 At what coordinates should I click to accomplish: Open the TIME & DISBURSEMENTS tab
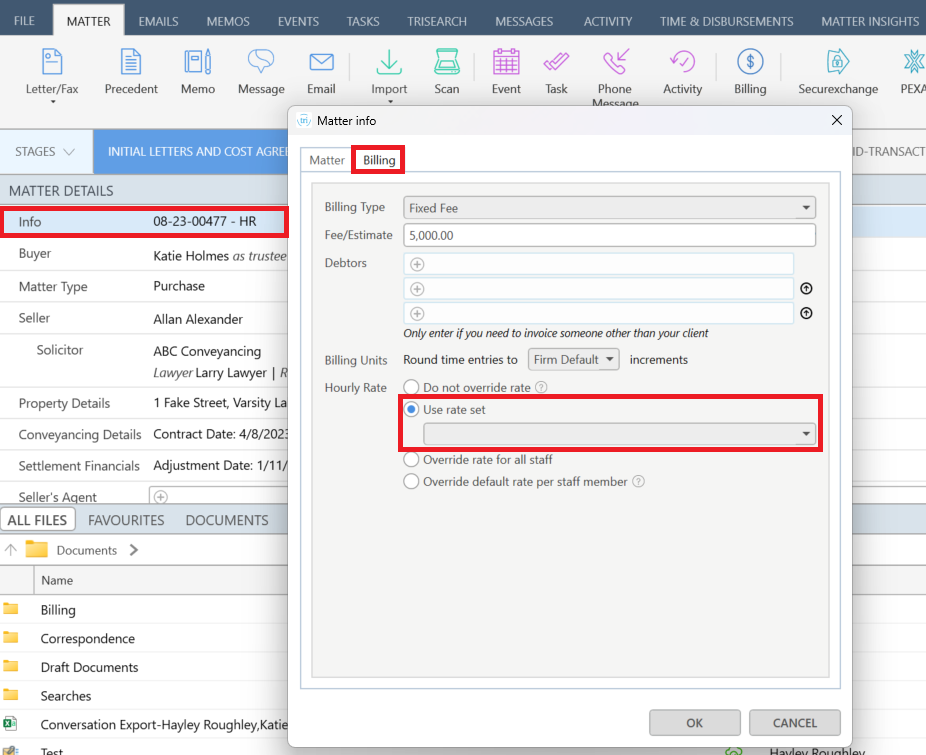[x=726, y=21]
